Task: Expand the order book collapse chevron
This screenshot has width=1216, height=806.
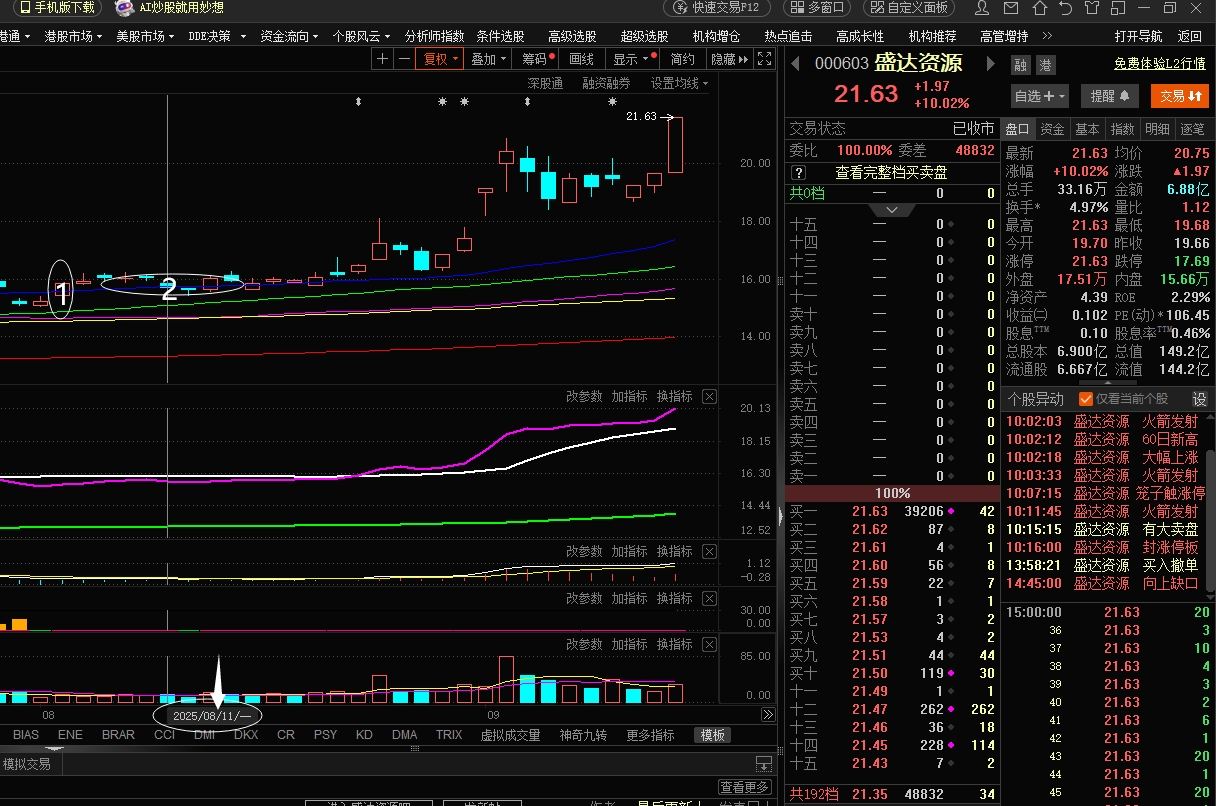Action: coord(892,210)
